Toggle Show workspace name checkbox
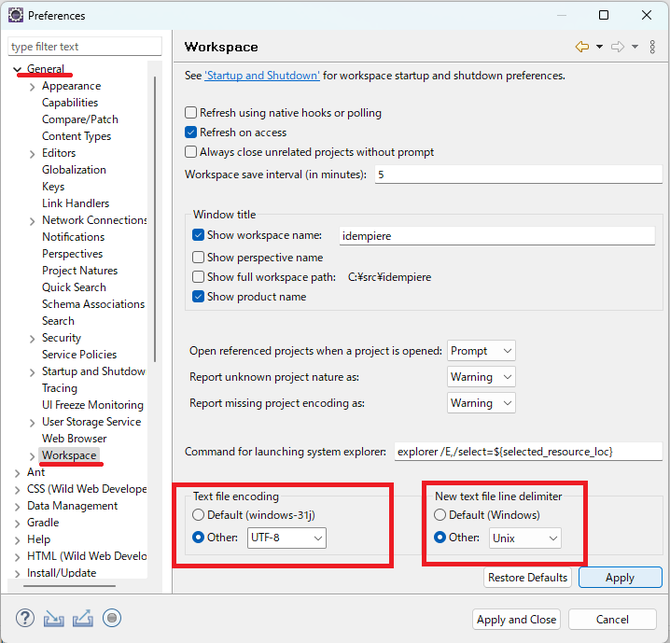 point(198,235)
